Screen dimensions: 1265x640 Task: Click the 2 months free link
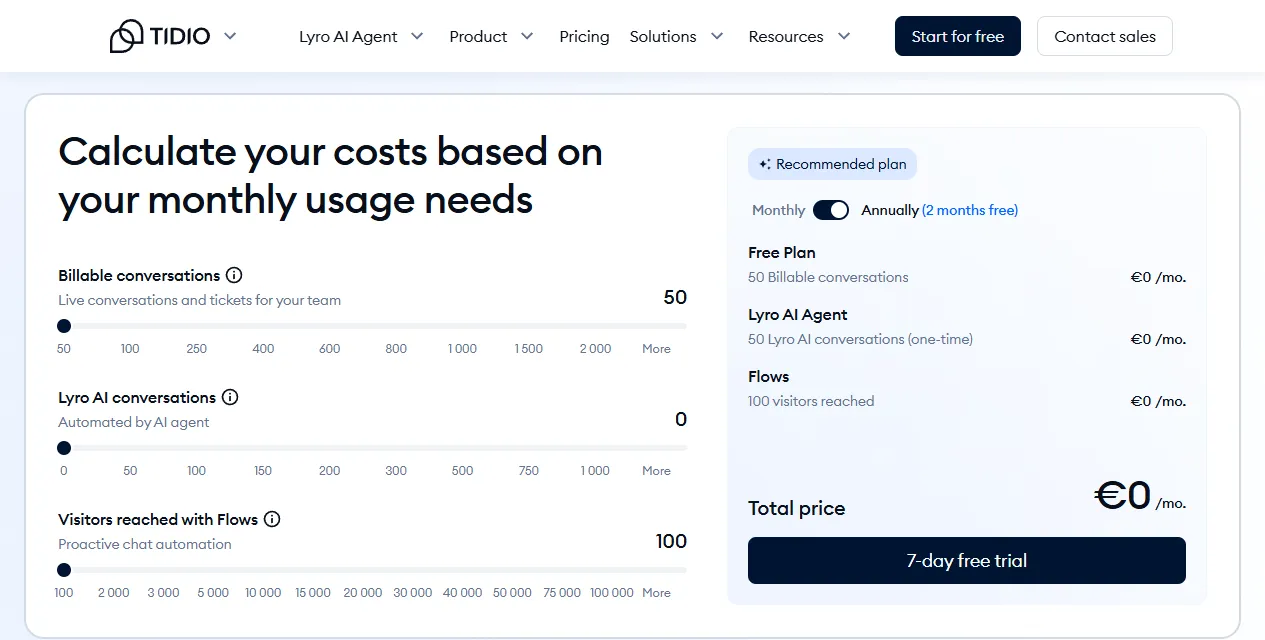[970, 210]
